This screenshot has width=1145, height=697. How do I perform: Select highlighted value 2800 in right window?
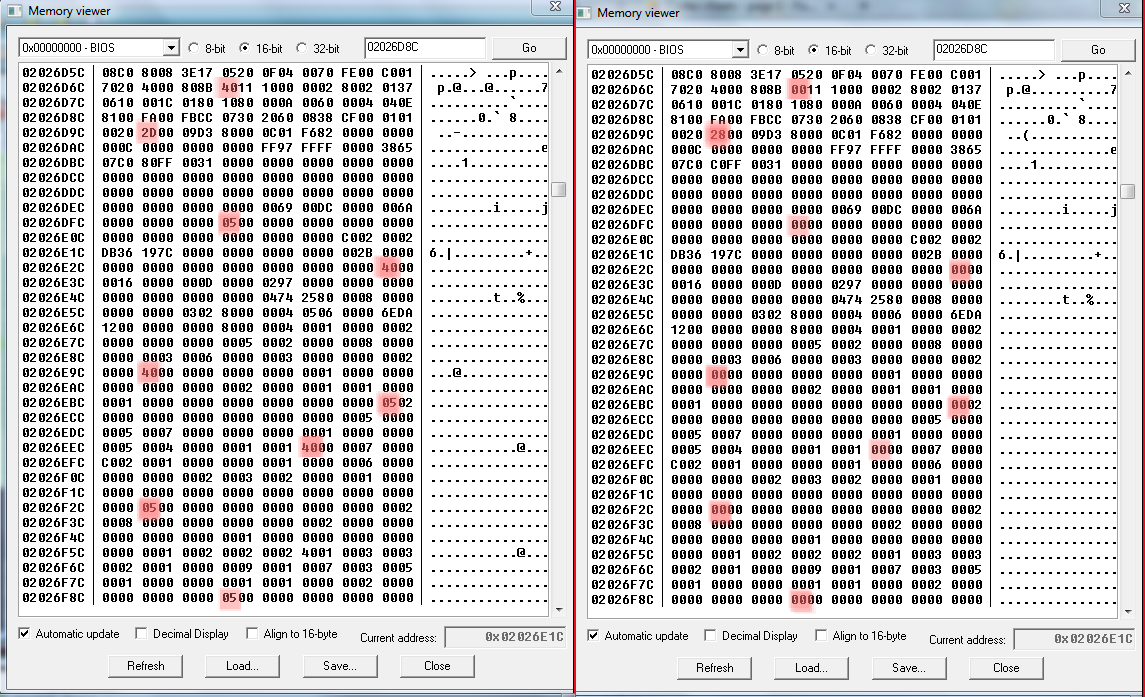pos(727,134)
